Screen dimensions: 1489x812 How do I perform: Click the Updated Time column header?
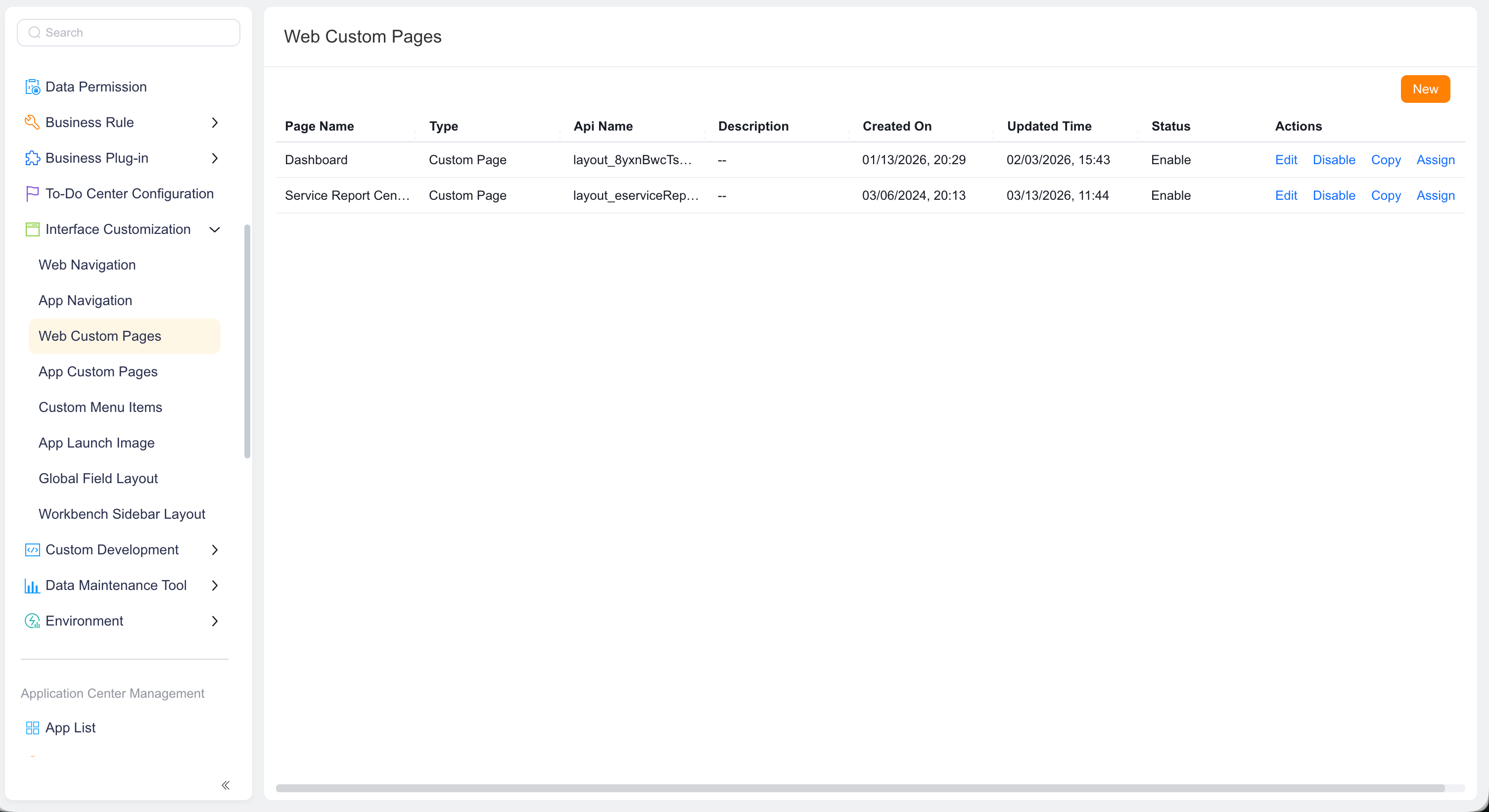tap(1049, 127)
